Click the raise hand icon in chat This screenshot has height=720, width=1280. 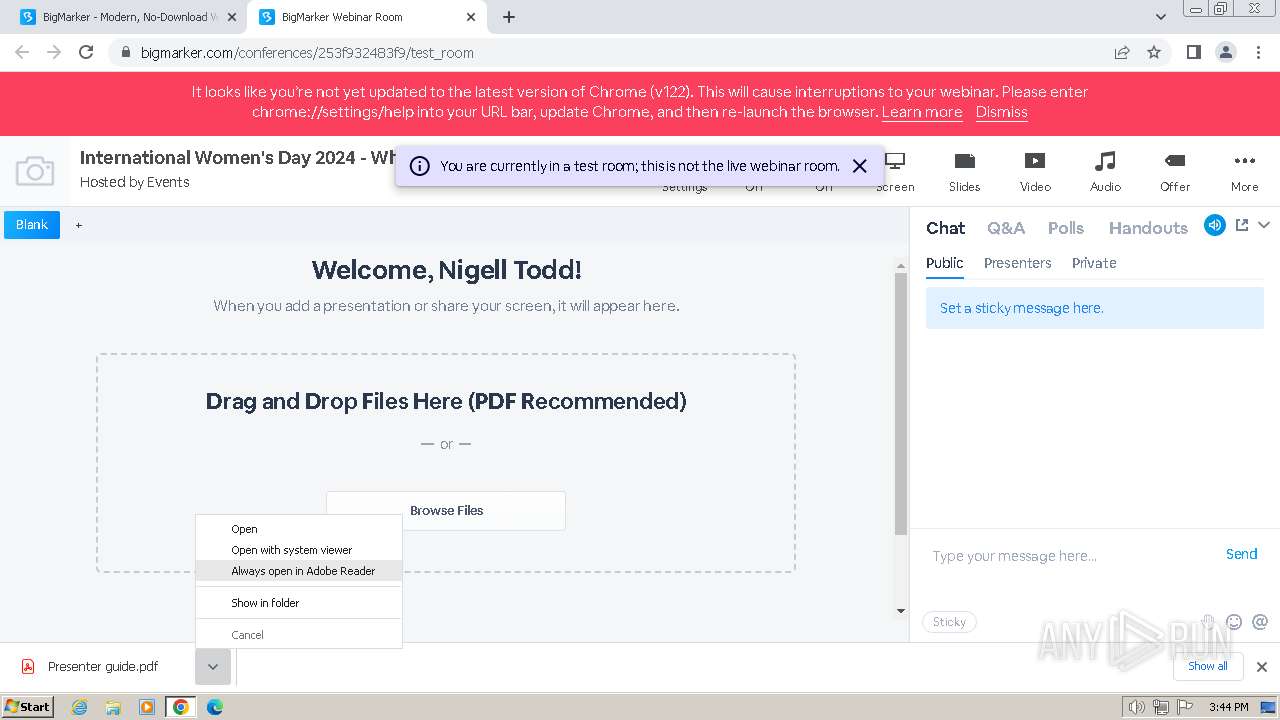[1209, 622]
